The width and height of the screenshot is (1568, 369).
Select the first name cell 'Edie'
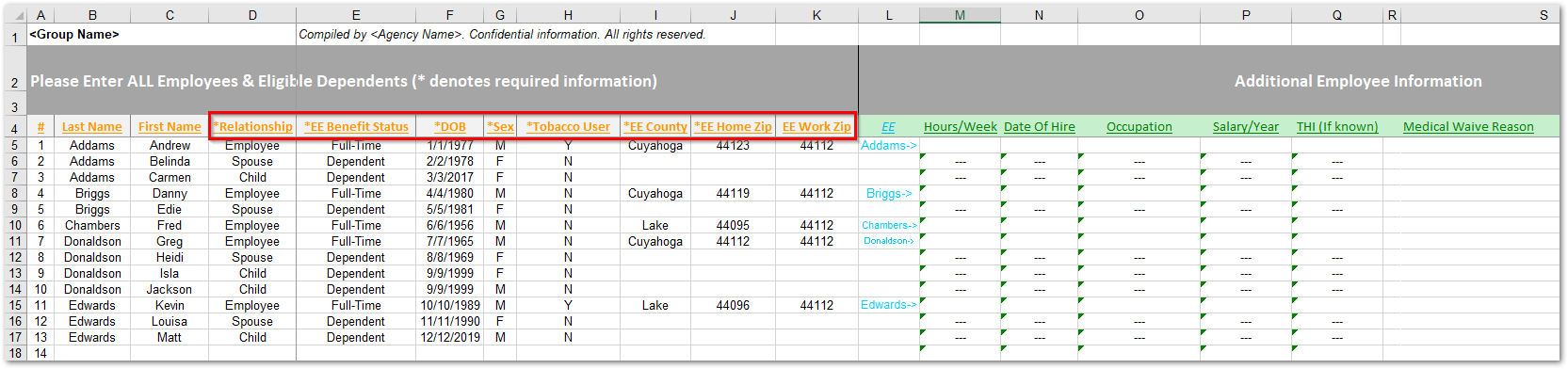click(x=170, y=209)
